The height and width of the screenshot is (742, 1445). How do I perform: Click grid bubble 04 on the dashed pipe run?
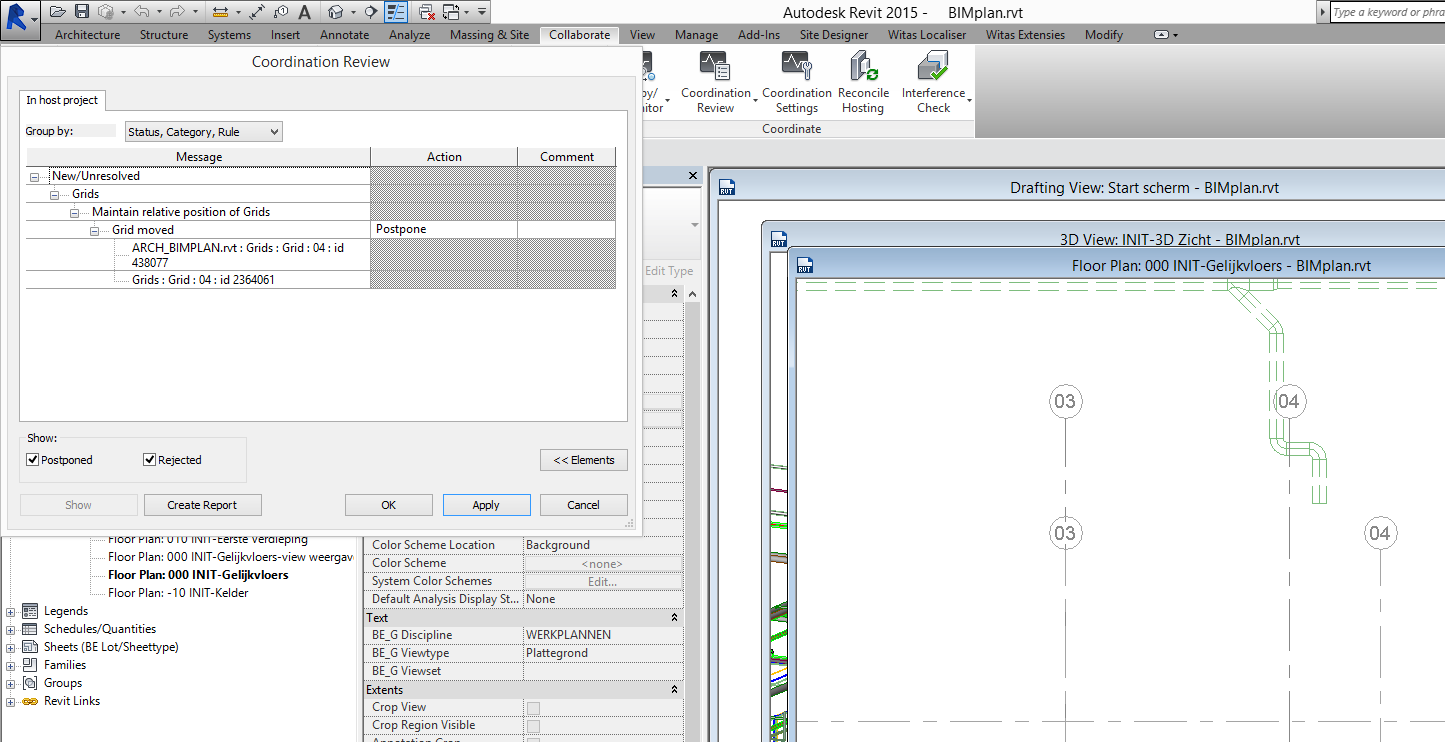point(1288,402)
